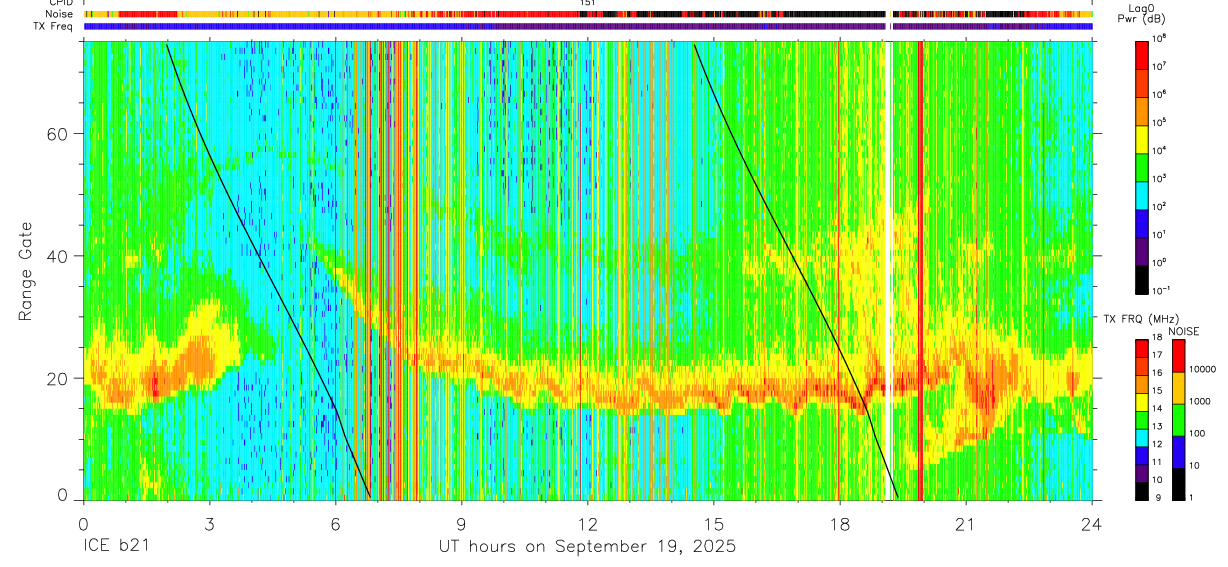Click the 'UT hours on September 19, 2025' axis title
The image size is (1228, 567).
pos(587,547)
